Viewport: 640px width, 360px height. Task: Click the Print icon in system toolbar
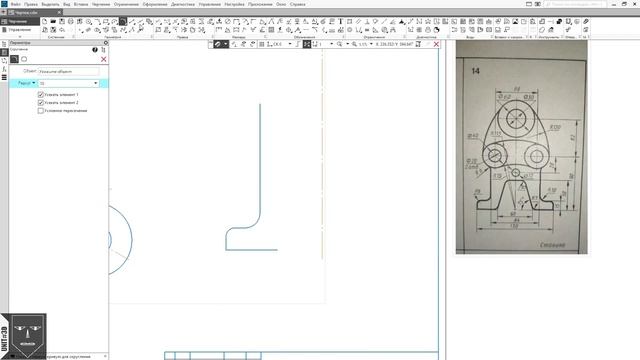point(71,21)
